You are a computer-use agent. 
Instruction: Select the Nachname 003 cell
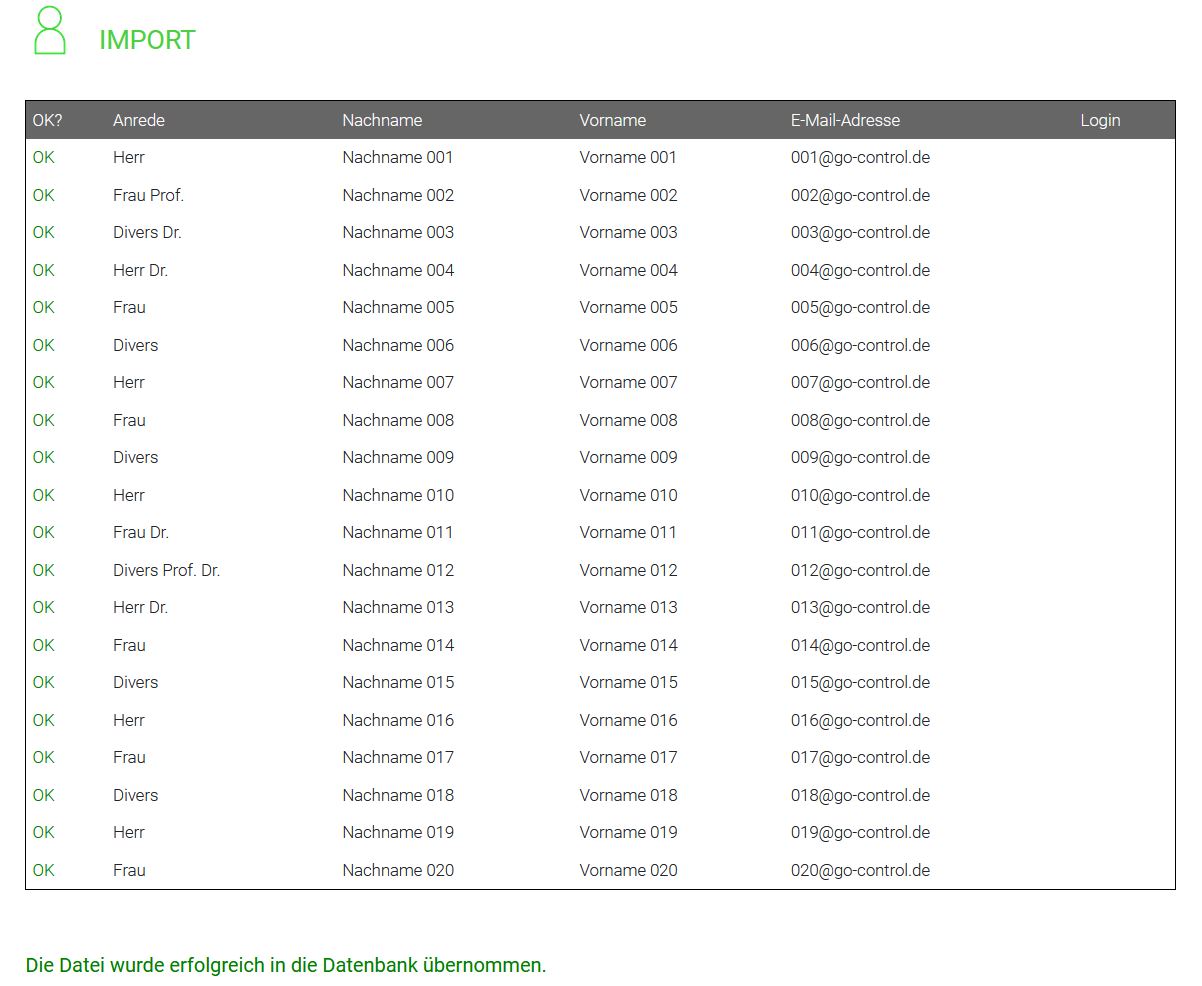tap(398, 232)
